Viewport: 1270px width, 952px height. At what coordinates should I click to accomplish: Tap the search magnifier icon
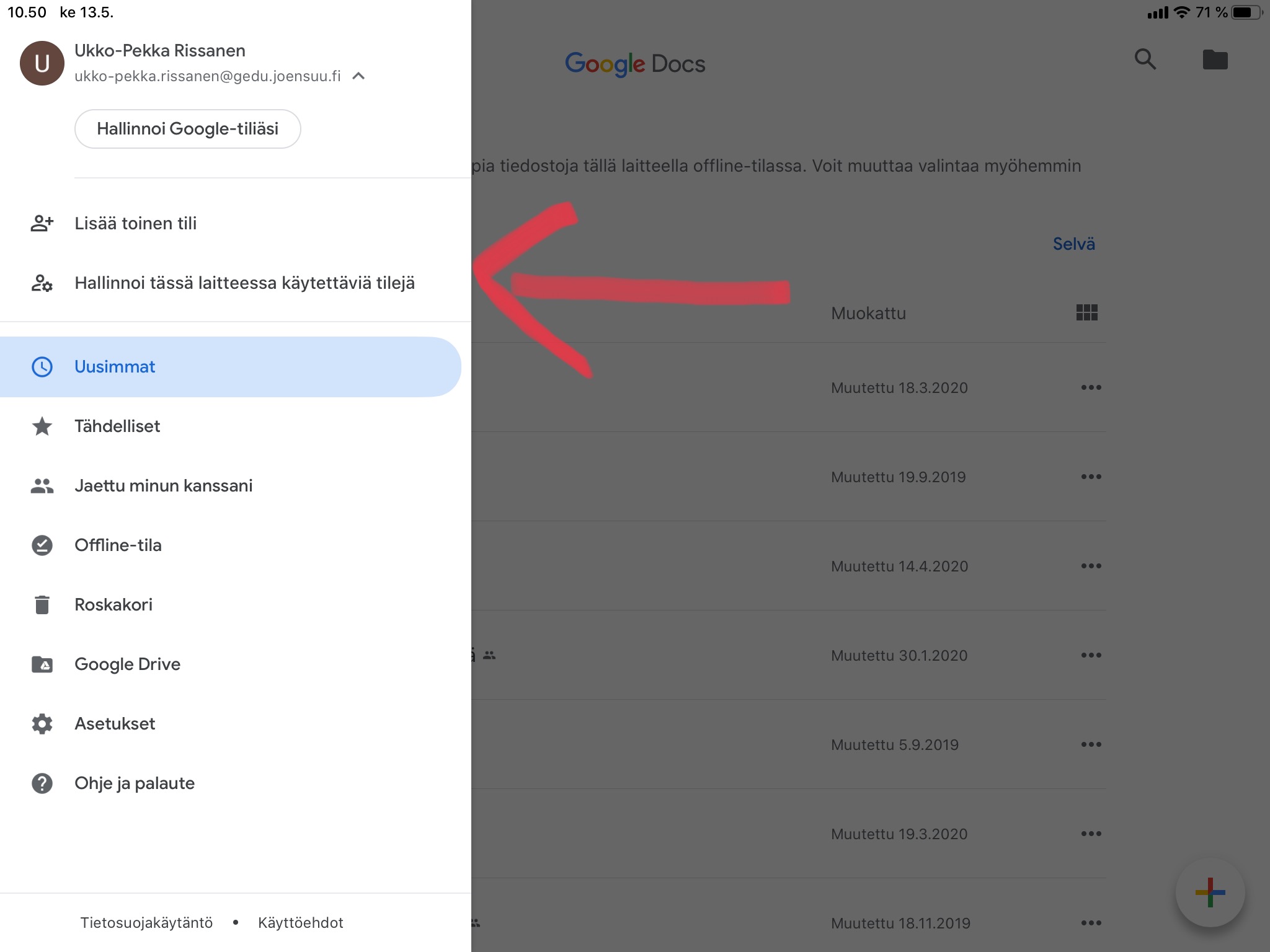(1145, 59)
